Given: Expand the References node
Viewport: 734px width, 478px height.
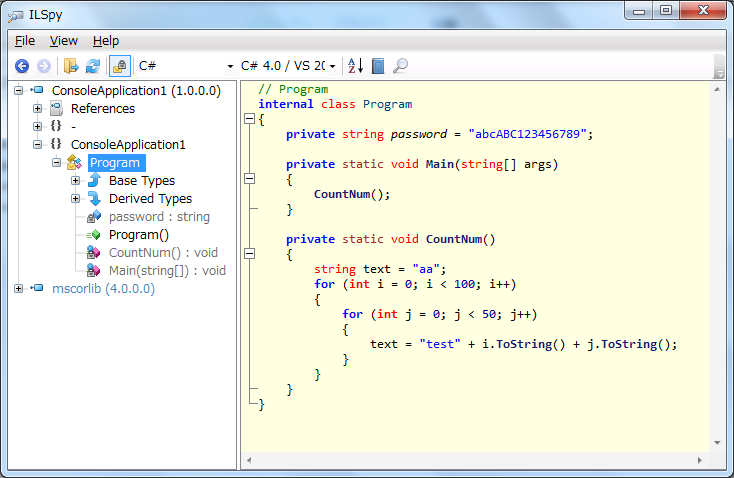Looking at the screenshot, I should [x=37, y=109].
